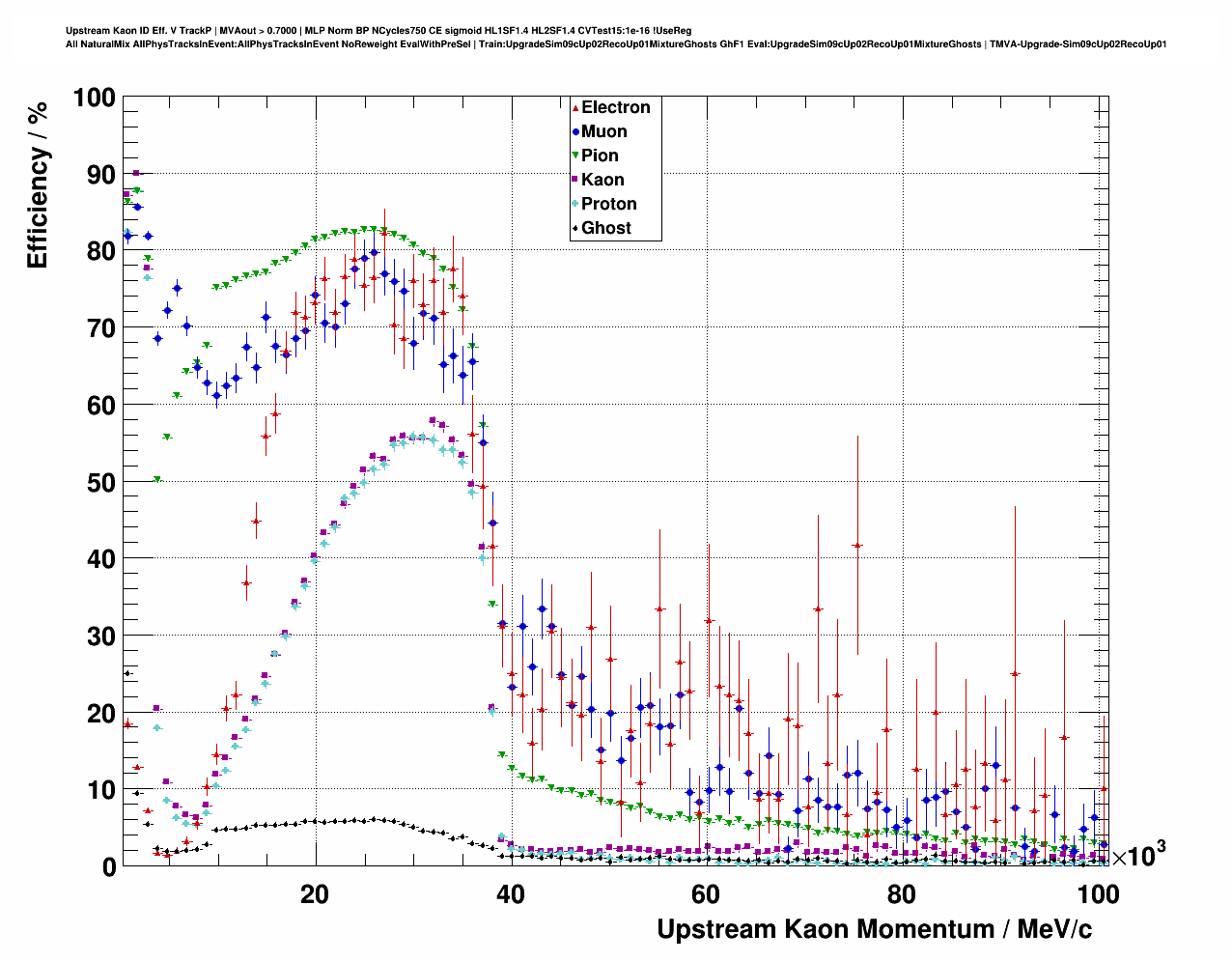Click the blue circle Muon legend marker

pos(576,132)
